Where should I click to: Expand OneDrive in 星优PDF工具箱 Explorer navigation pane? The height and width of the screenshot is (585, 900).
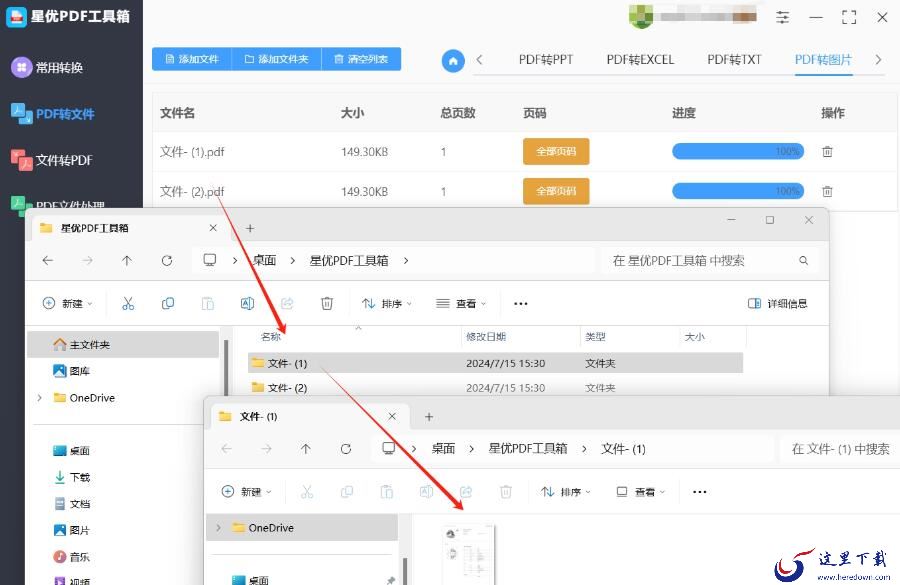pyautogui.click(x=39, y=398)
